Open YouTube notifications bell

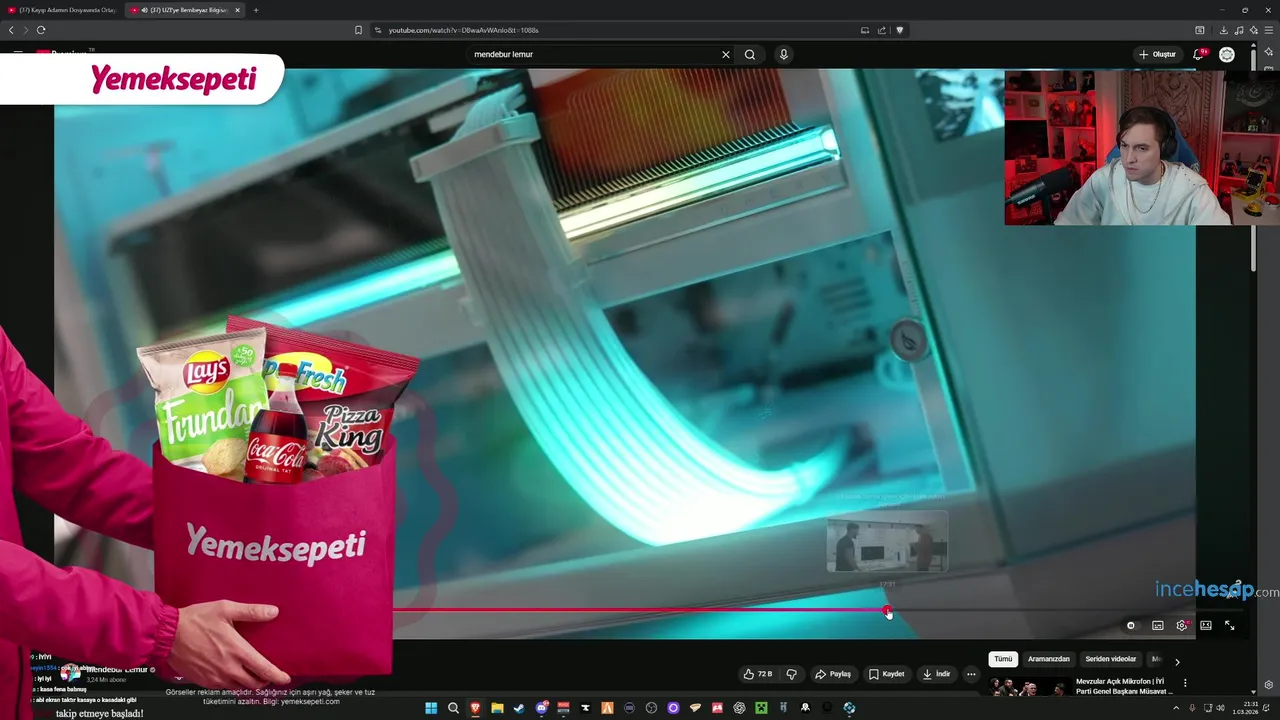(x=1198, y=54)
